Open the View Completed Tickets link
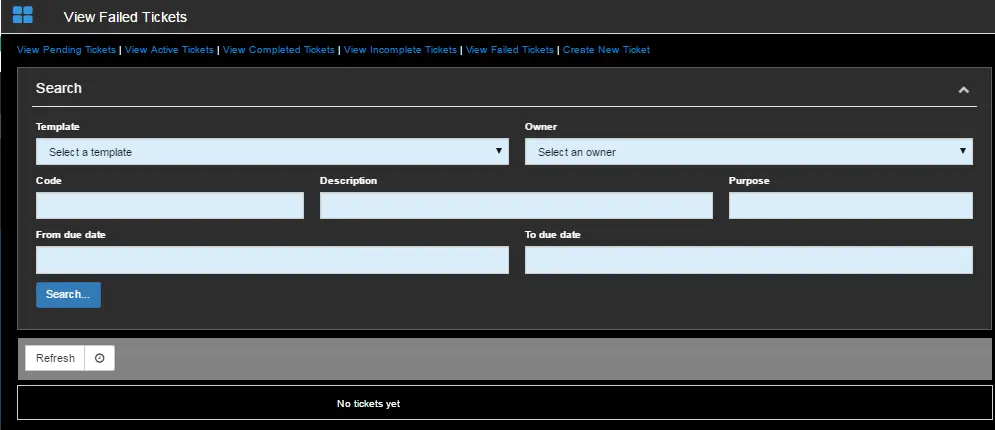 point(279,50)
